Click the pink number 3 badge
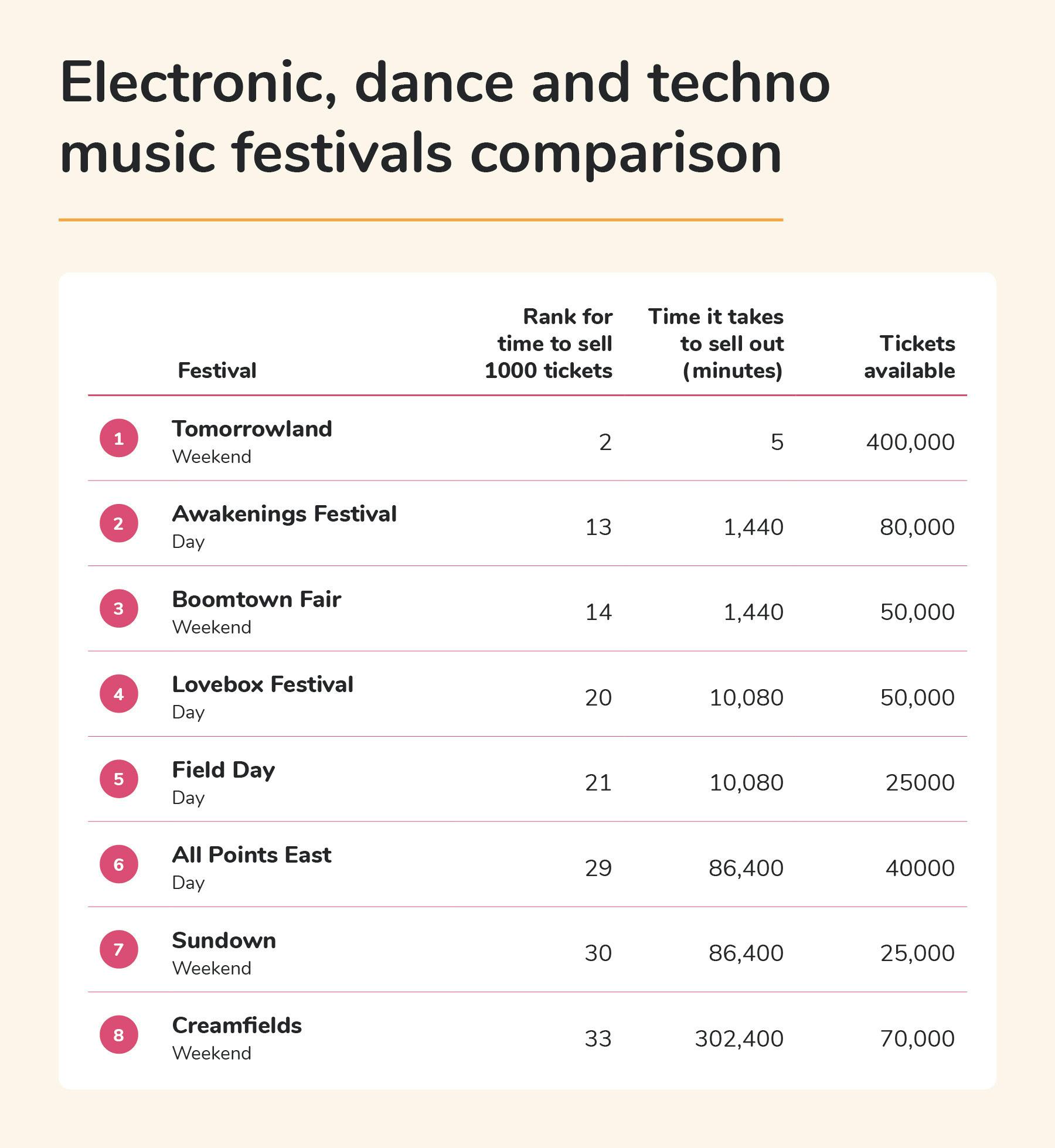 119,609
